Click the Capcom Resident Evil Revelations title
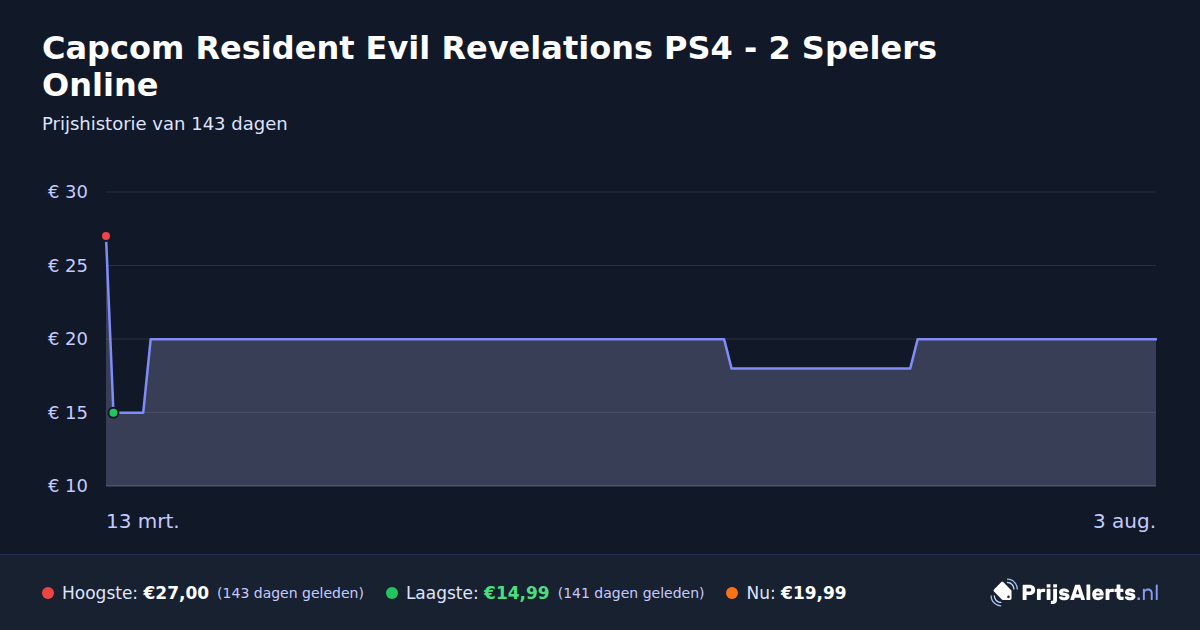This screenshot has width=1200, height=630. point(490,66)
